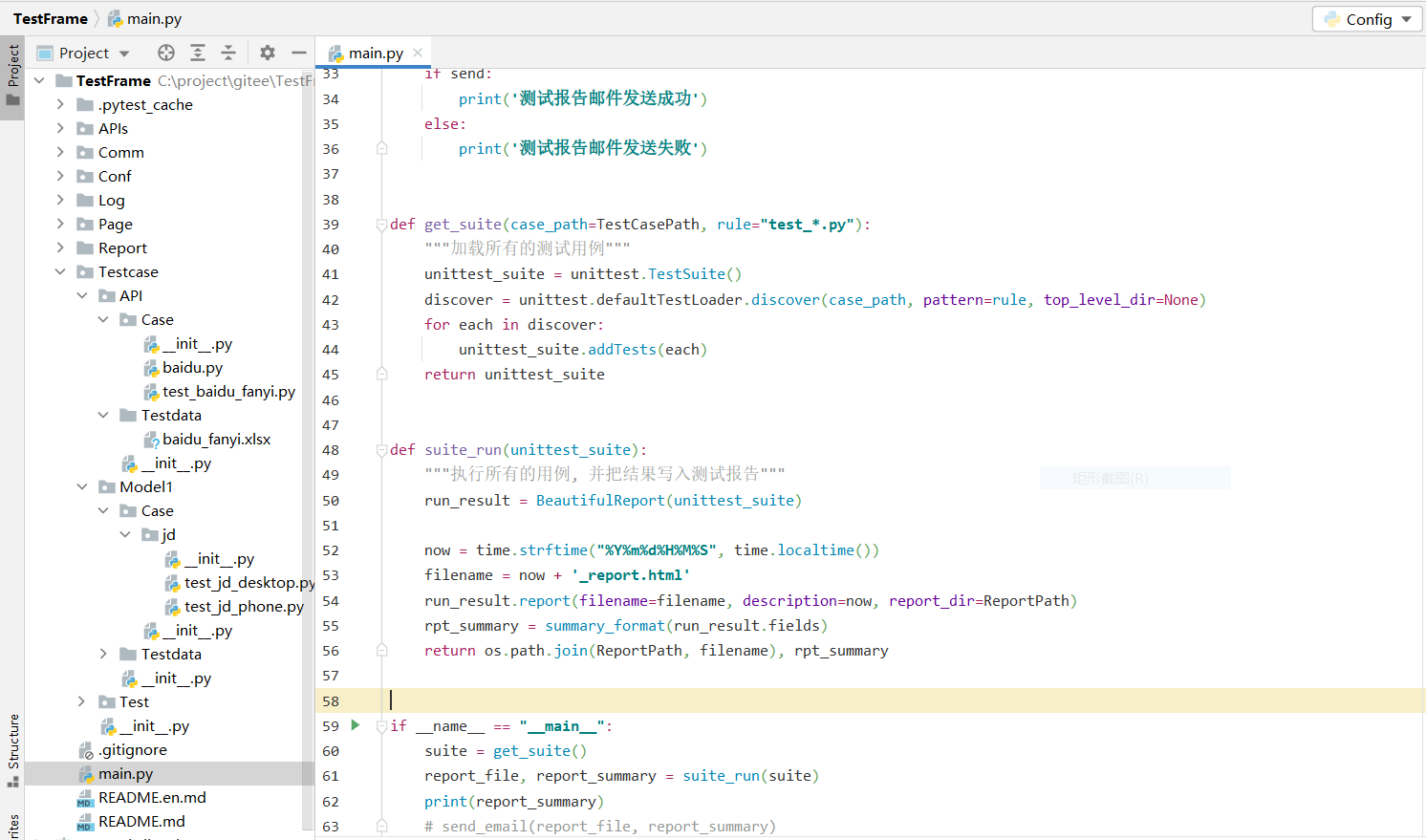Select the Case folder under API
Image resolution: width=1426 pixels, height=840 pixels.
tap(158, 319)
